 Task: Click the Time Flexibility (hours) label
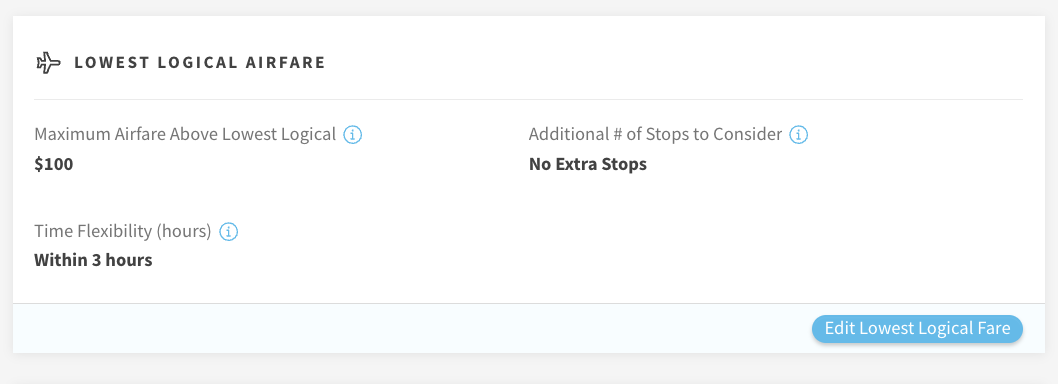click(123, 231)
